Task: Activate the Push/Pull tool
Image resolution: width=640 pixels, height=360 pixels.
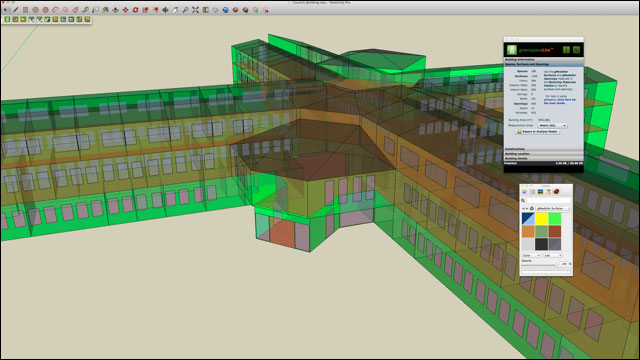Action: tap(115, 10)
